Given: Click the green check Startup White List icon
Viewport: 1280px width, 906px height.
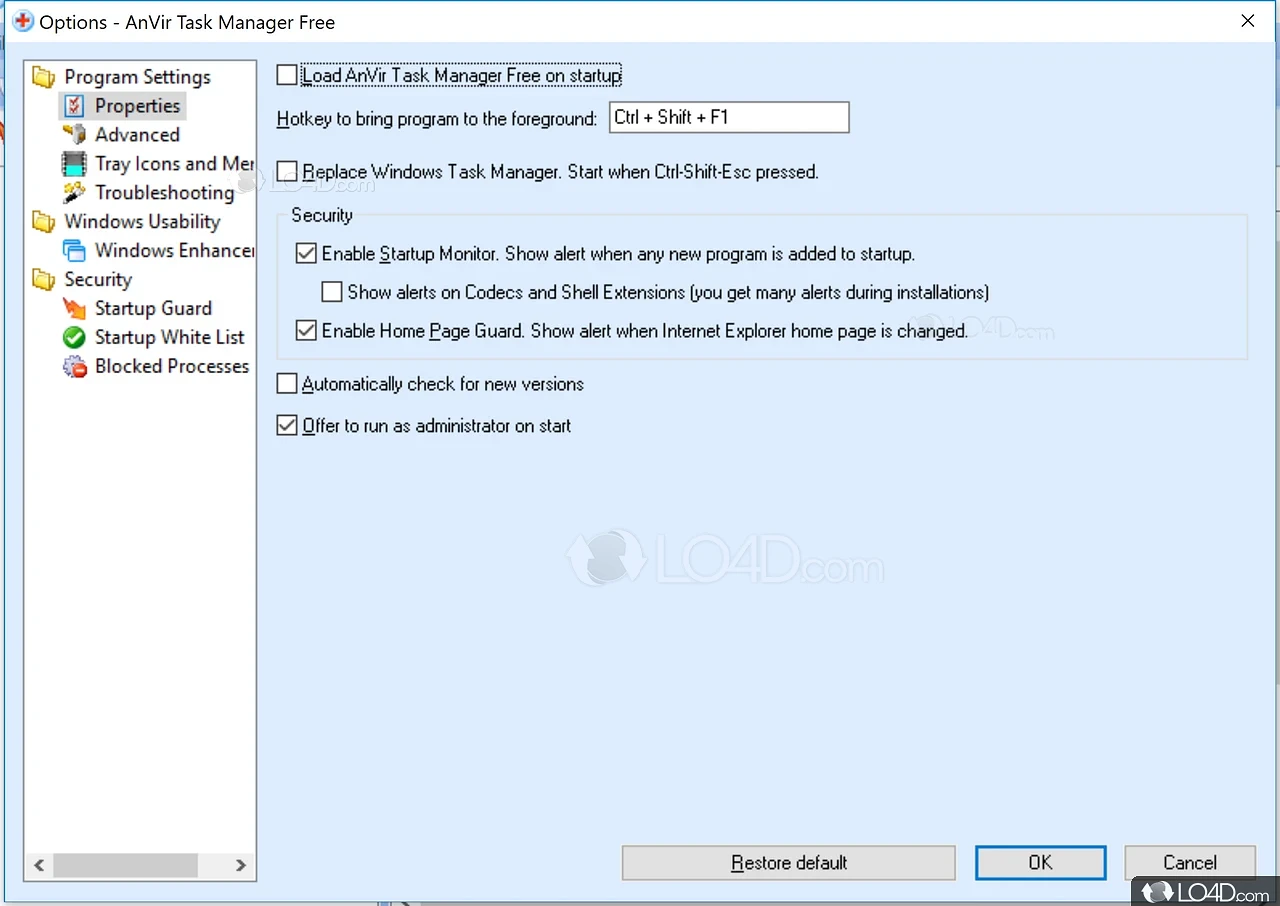Looking at the screenshot, I should coord(73,337).
